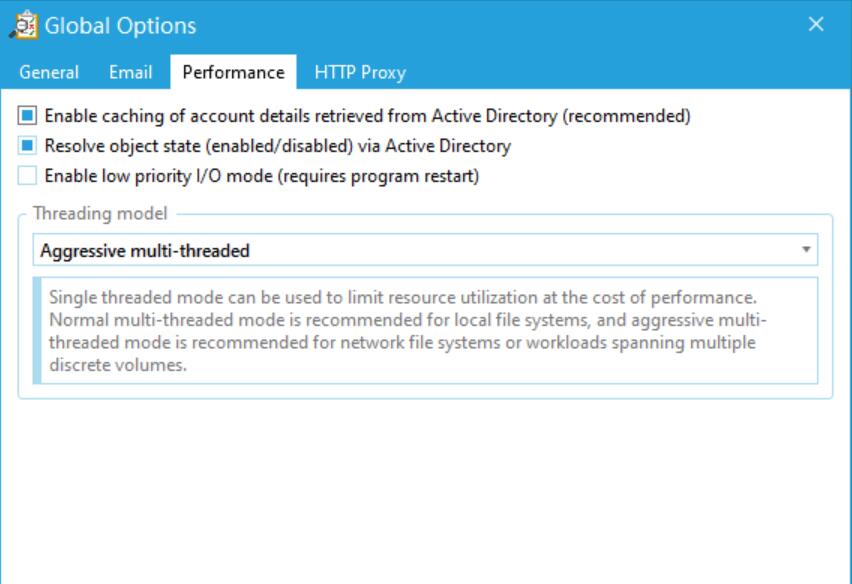Expand the threading model dropdown arrow

point(806,249)
